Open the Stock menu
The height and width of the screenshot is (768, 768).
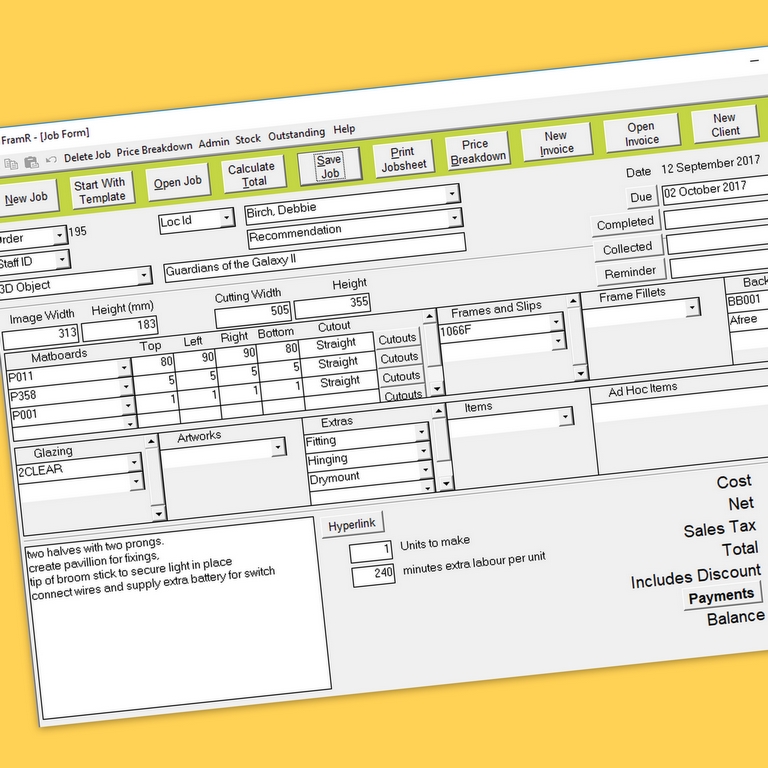click(248, 139)
